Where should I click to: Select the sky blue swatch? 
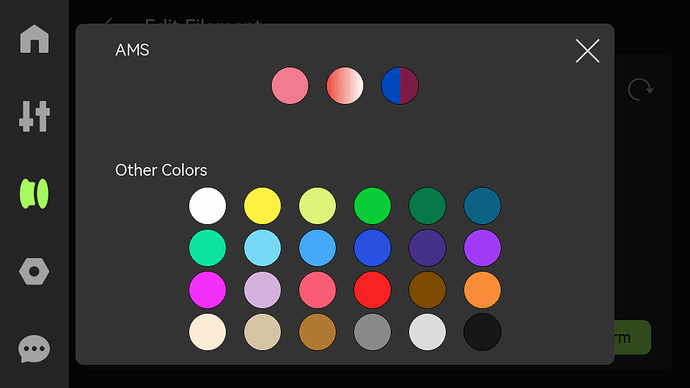[x=317, y=248]
